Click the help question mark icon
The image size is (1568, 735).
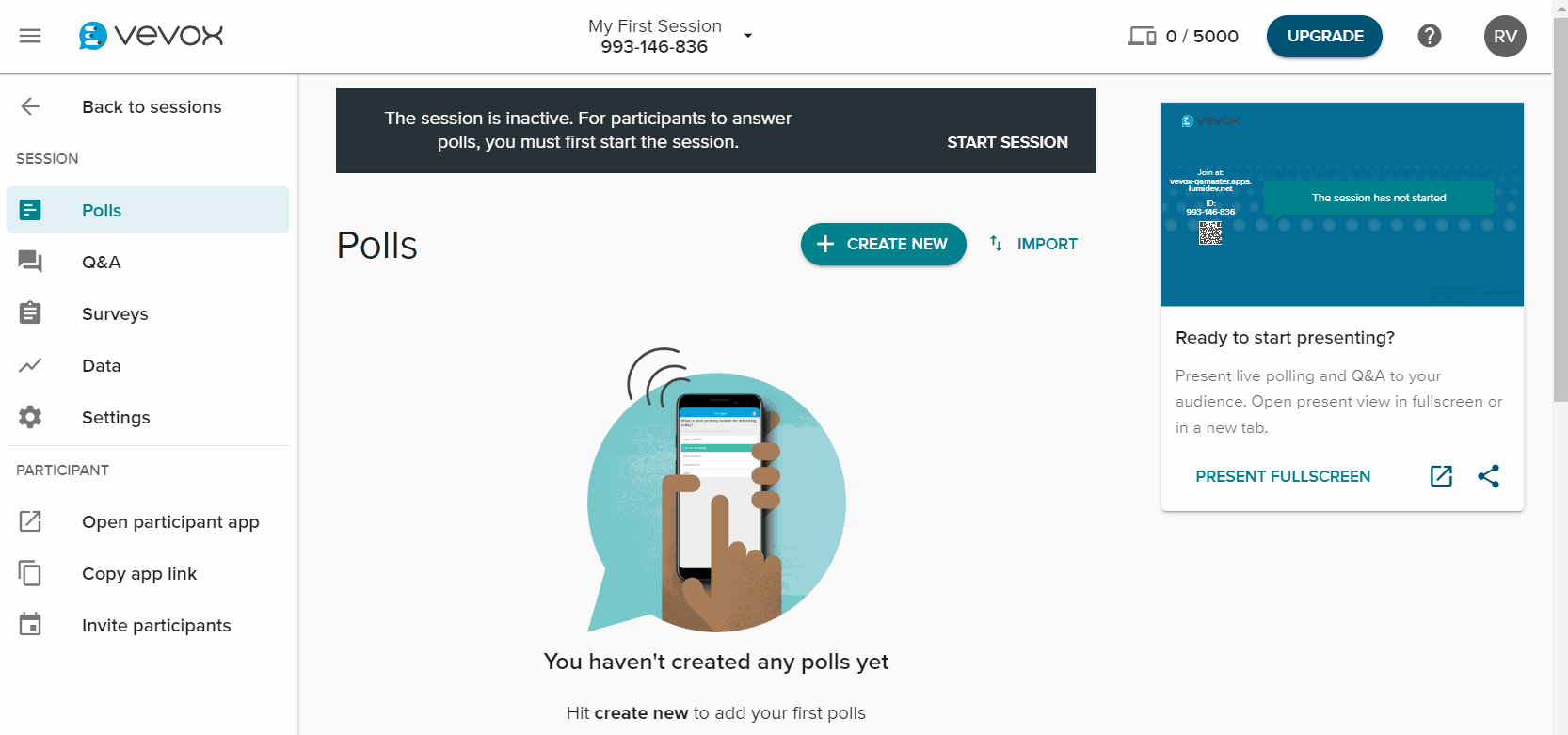[x=1429, y=36]
